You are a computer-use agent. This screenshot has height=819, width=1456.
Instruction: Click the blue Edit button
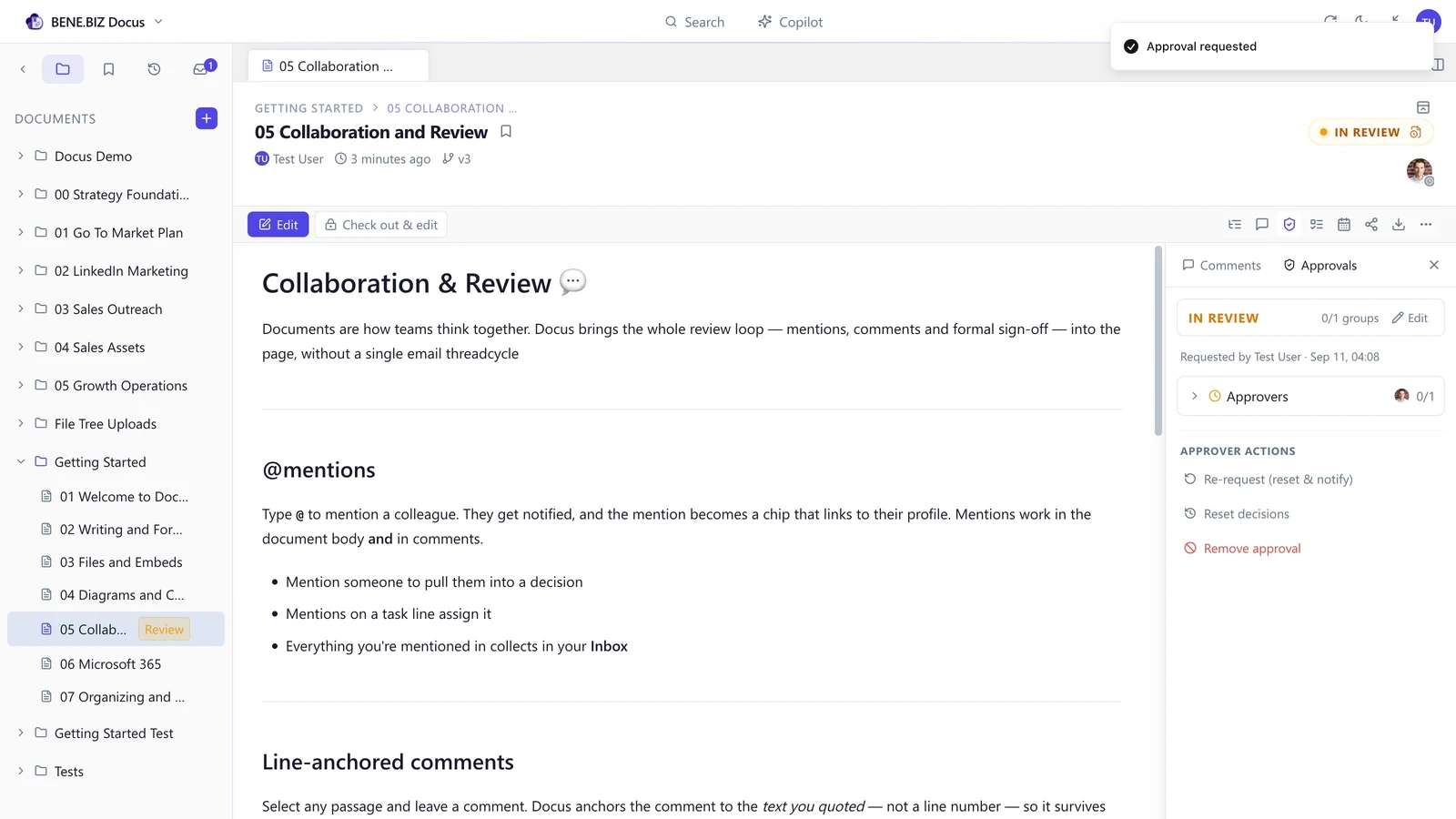click(x=278, y=225)
